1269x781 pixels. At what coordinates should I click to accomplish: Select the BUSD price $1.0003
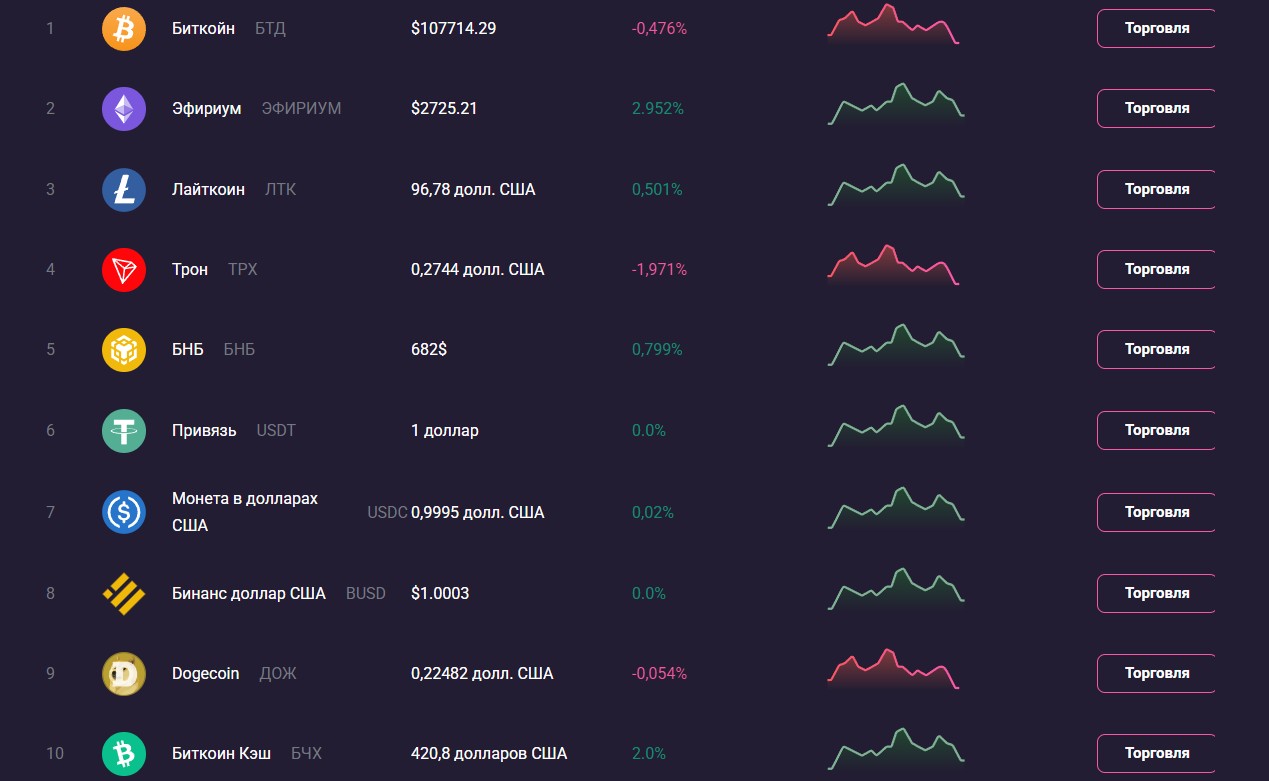tap(440, 593)
